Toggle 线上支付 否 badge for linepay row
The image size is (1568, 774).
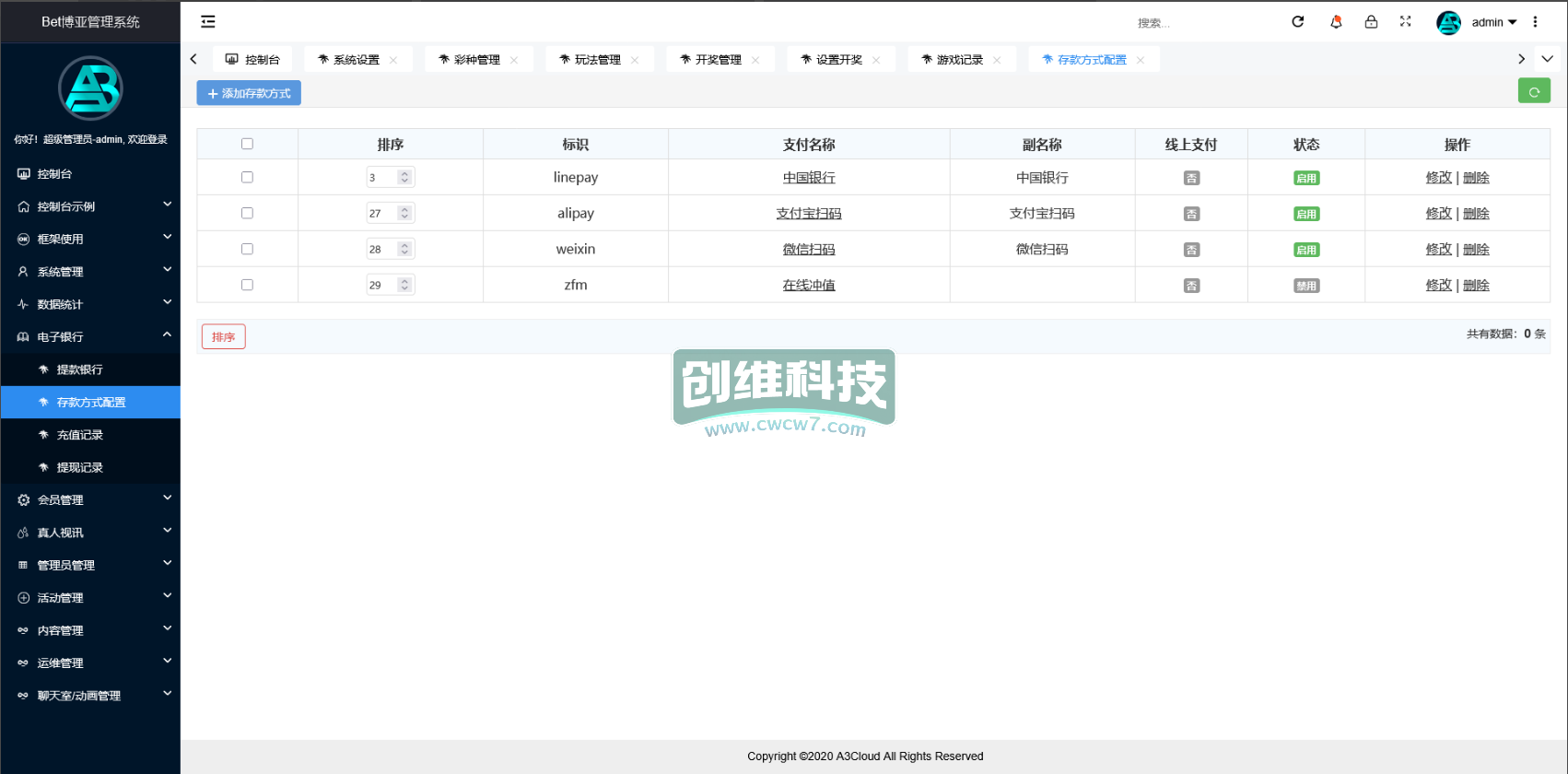(x=1191, y=178)
